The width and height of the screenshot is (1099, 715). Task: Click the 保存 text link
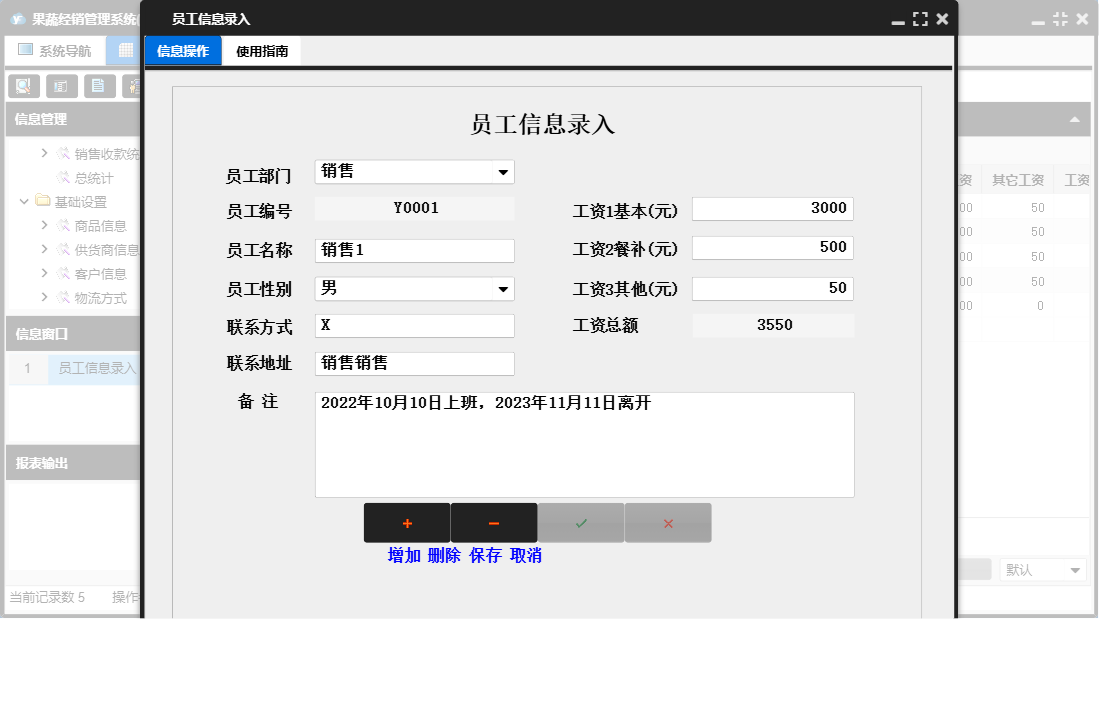pyautogui.click(x=486, y=555)
